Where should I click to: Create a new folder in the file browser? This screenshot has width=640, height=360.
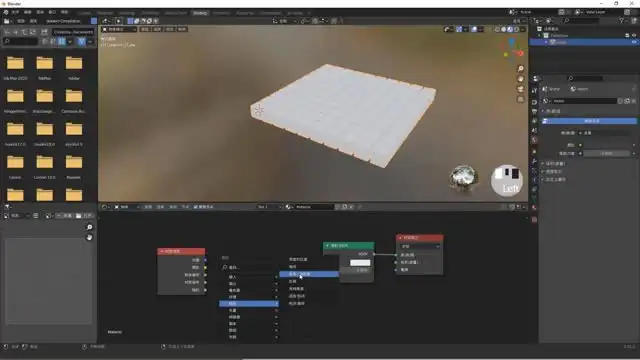coord(44,32)
